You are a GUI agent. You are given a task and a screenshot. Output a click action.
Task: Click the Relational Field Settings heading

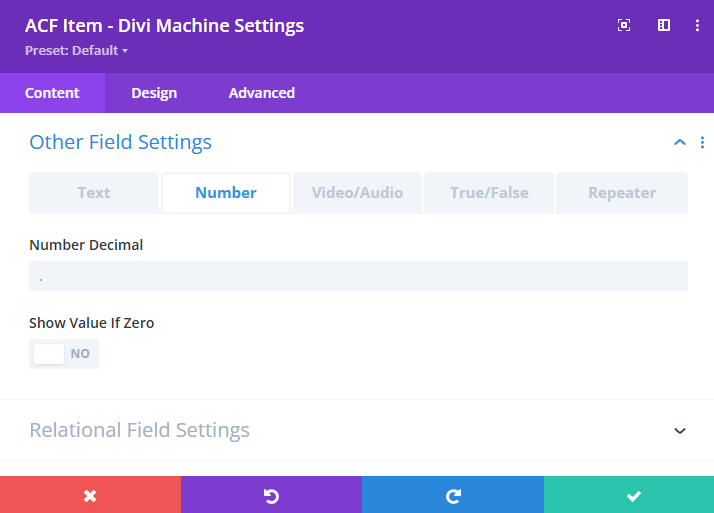tap(139, 430)
